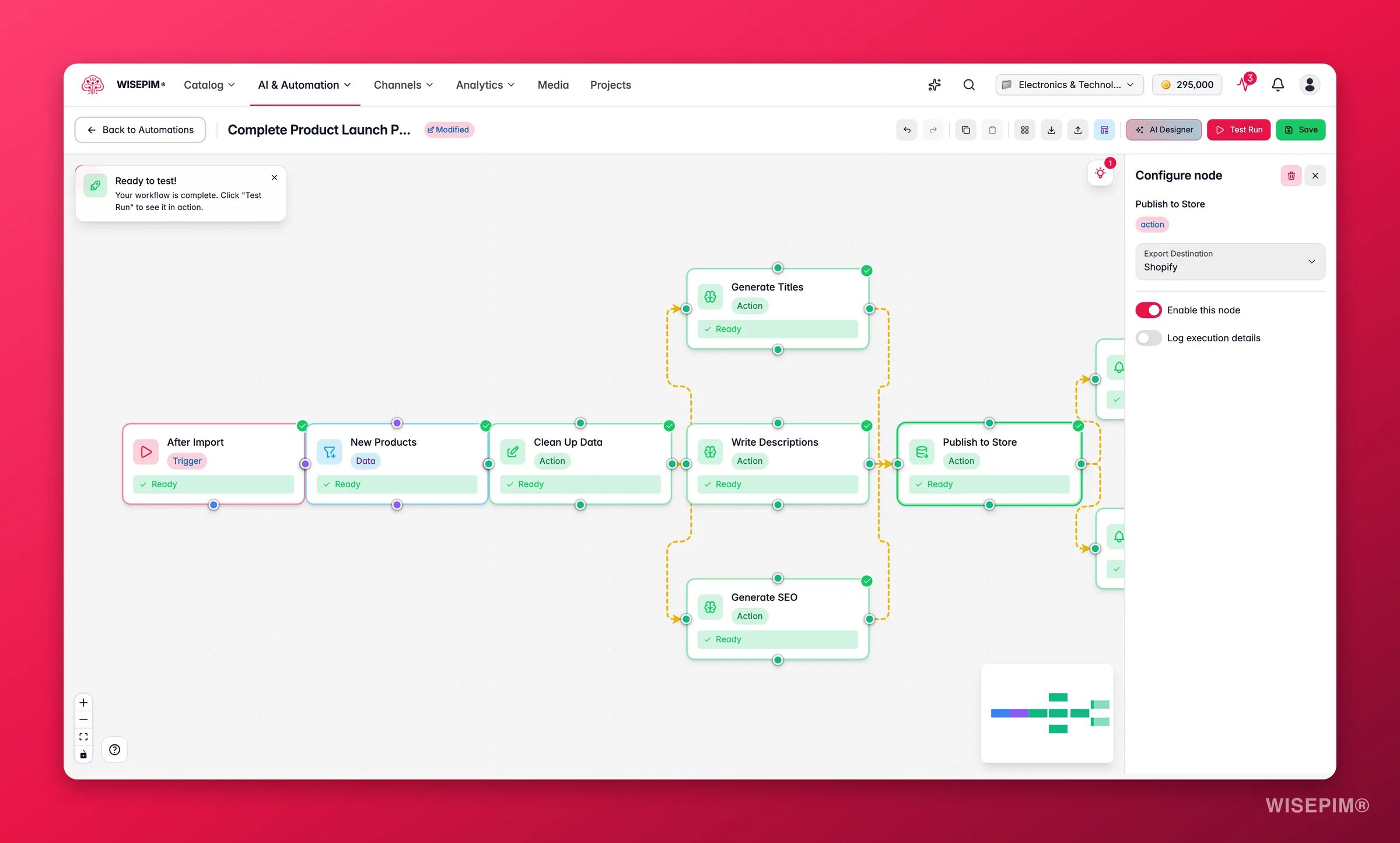The image size is (1400, 843).
Task: Zoom in on the canvas
Action: [83, 702]
